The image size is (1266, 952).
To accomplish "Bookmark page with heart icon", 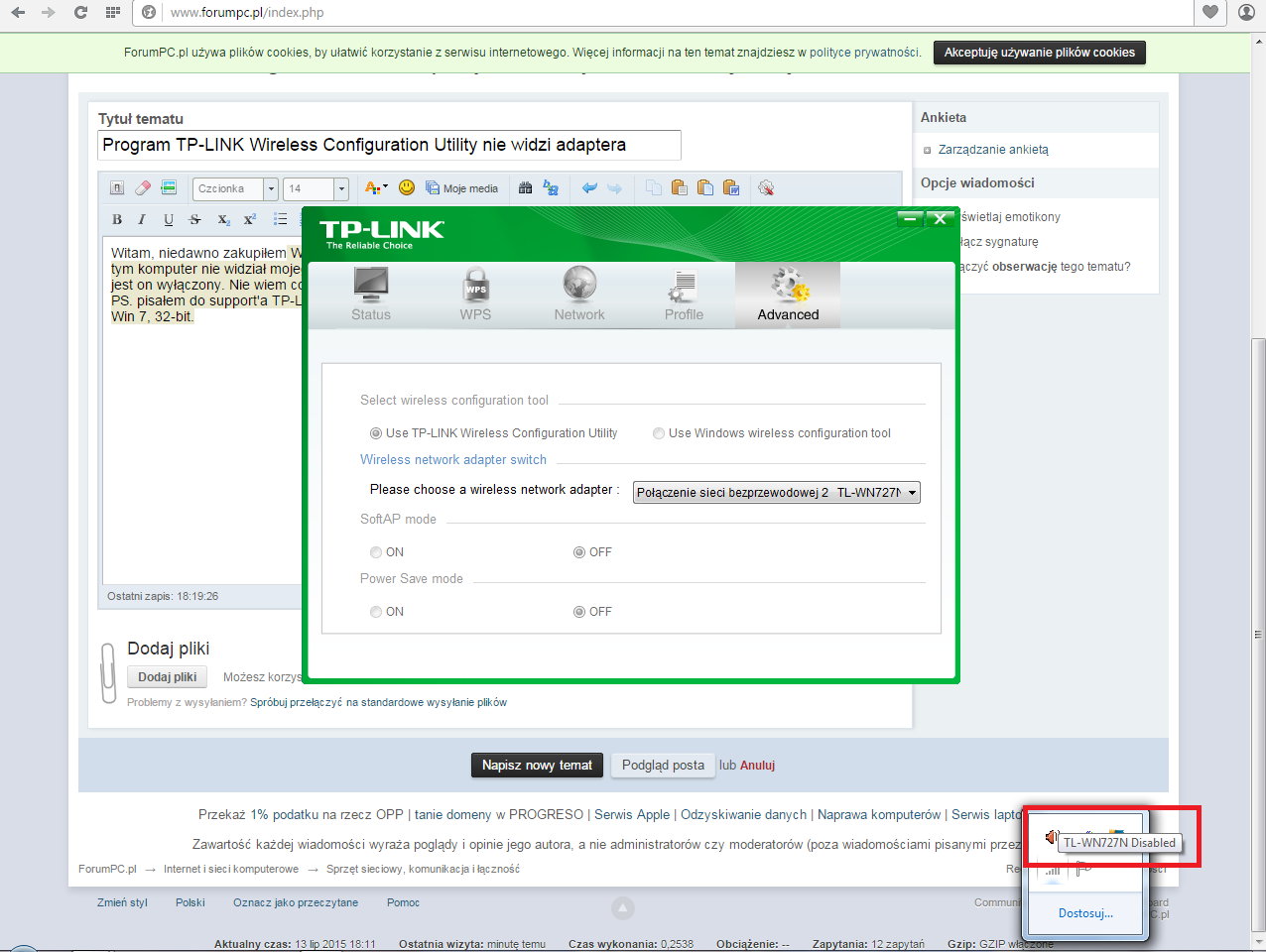I will [1210, 12].
